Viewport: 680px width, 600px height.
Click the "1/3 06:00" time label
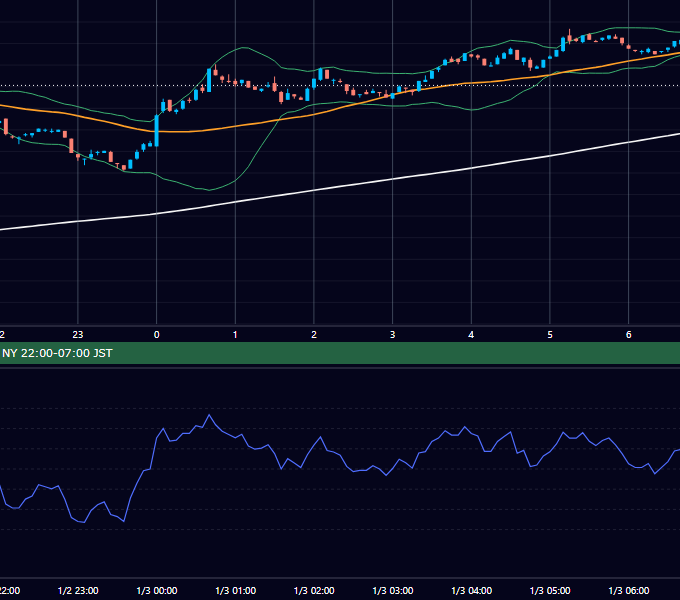629,590
